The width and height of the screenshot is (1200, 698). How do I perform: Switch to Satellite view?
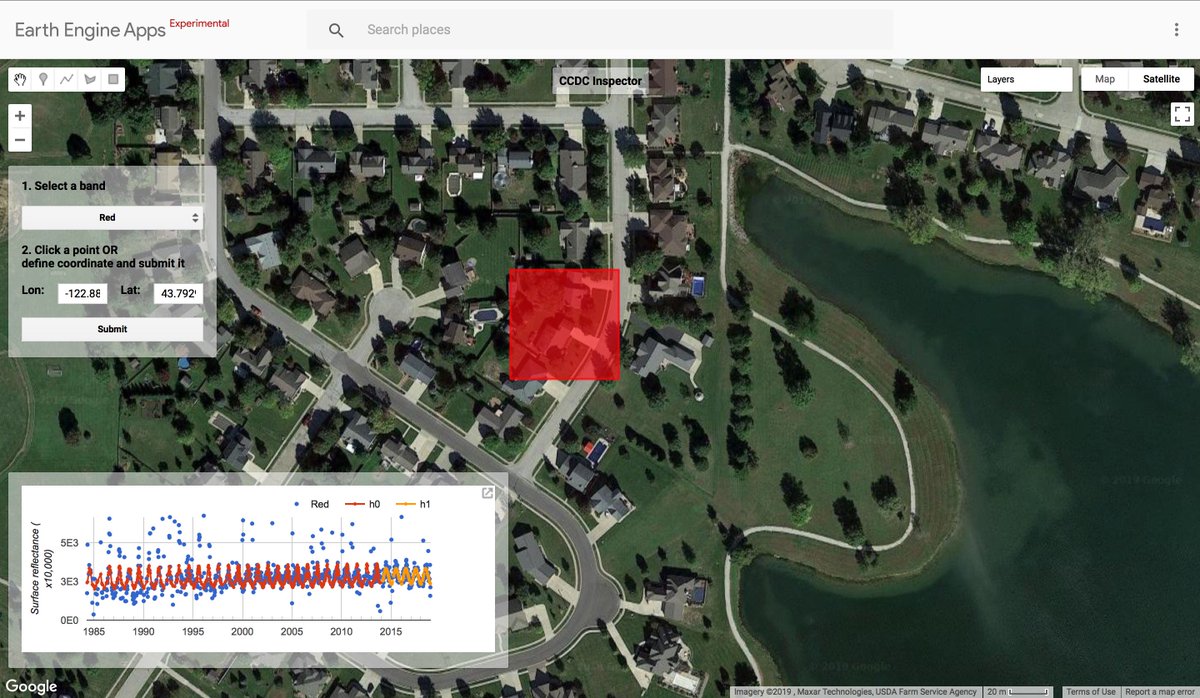1161,79
